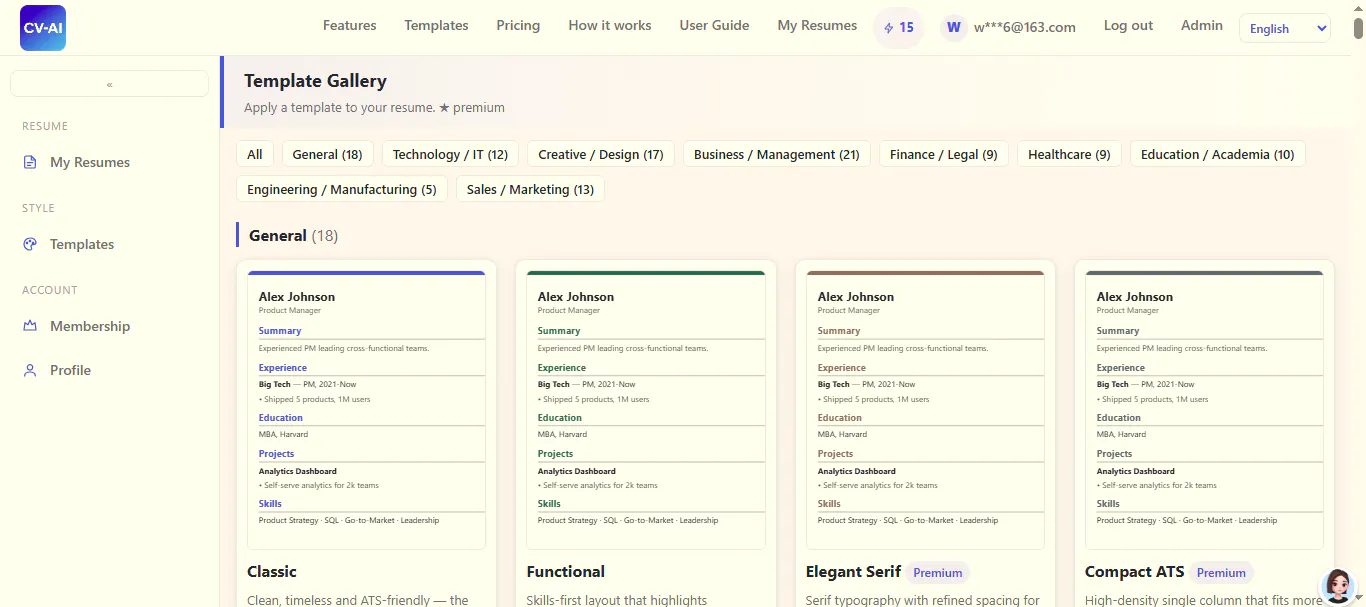Filter by Business / Management (21)
1366x607 pixels.
point(777,154)
